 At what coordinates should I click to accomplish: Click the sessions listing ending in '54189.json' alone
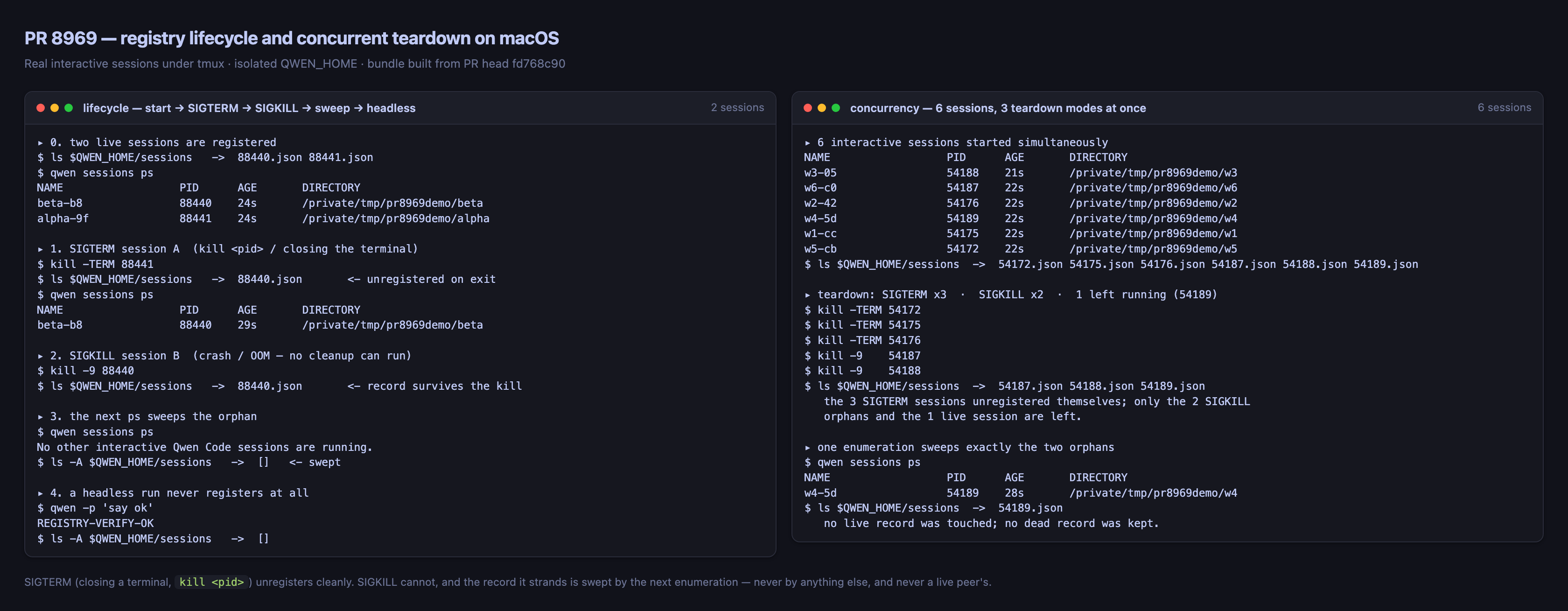coord(933,507)
